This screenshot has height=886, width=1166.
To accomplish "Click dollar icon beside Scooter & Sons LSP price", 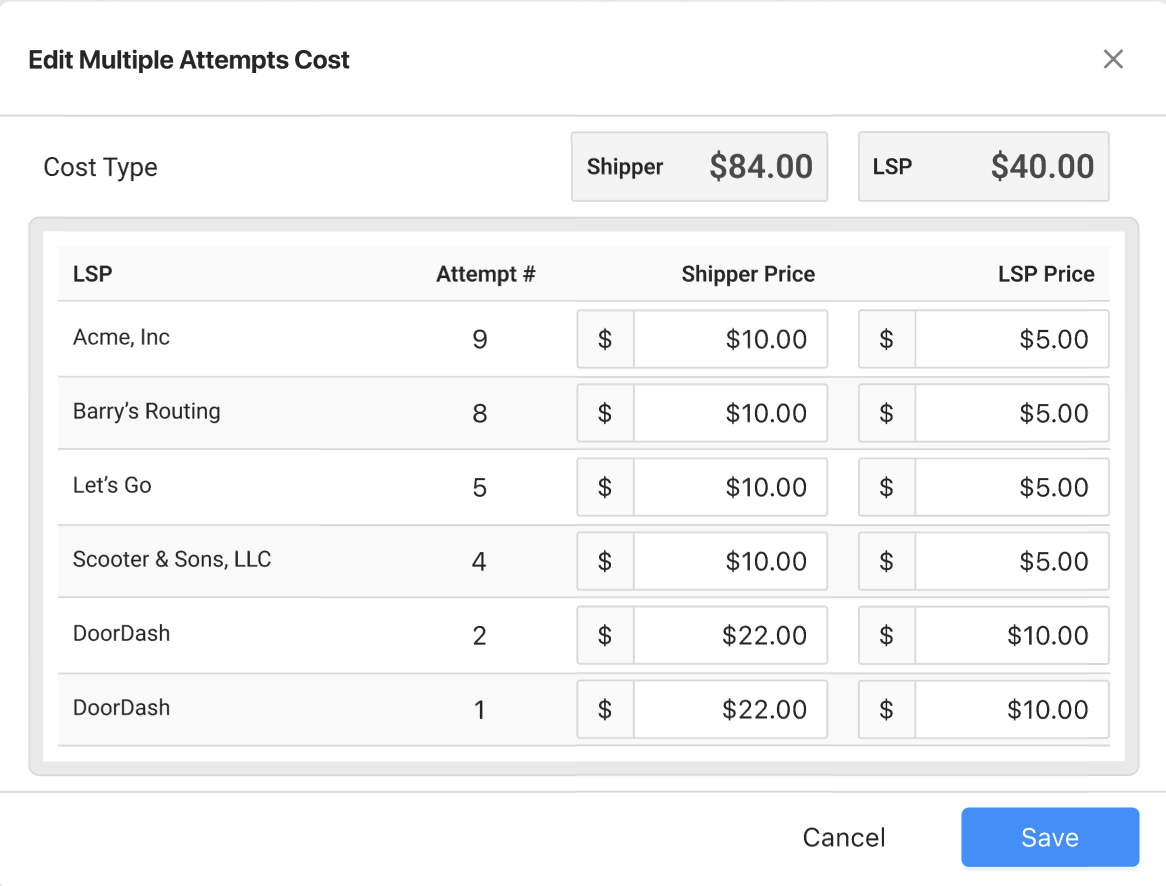I will (886, 561).
